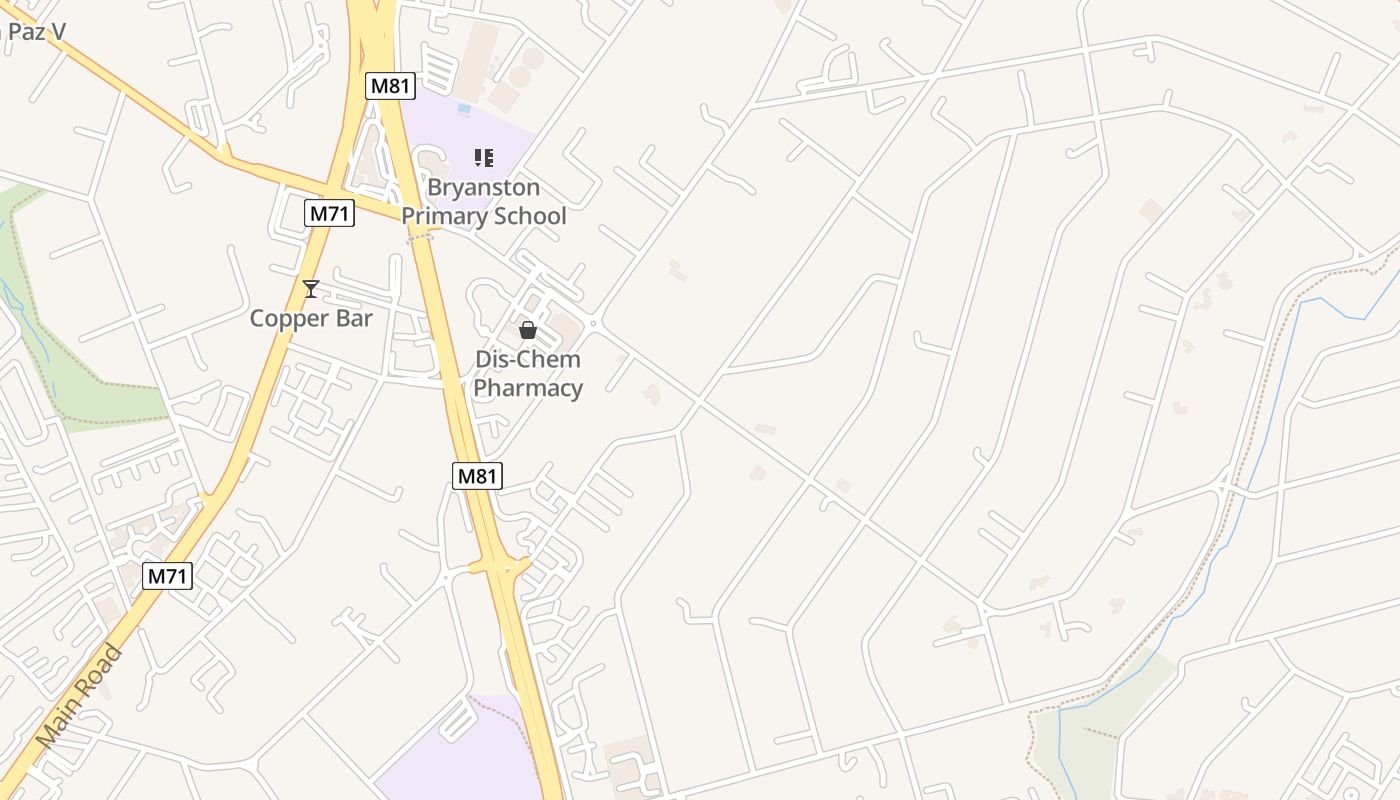Select the M71 shield next to Main Road
The width and height of the screenshot is (1400, 800).
tap(167, 576)
